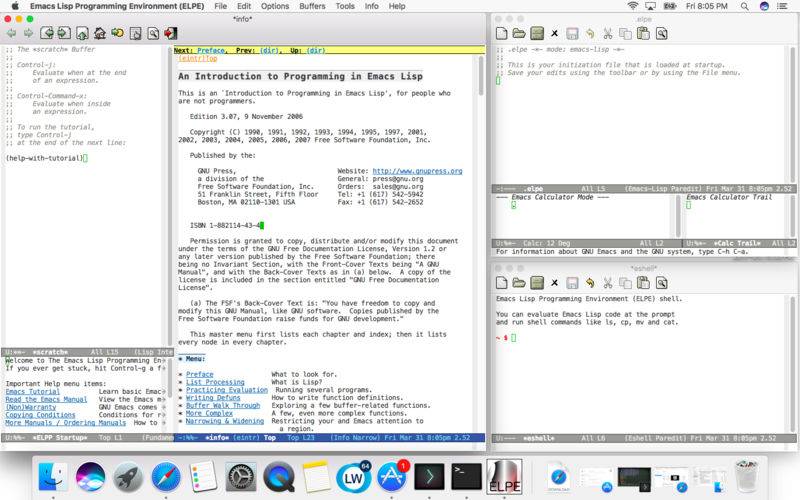
Task: Click the search magnifier in Info toolbar
Action: pyautogui.click(x=153, y=33)
